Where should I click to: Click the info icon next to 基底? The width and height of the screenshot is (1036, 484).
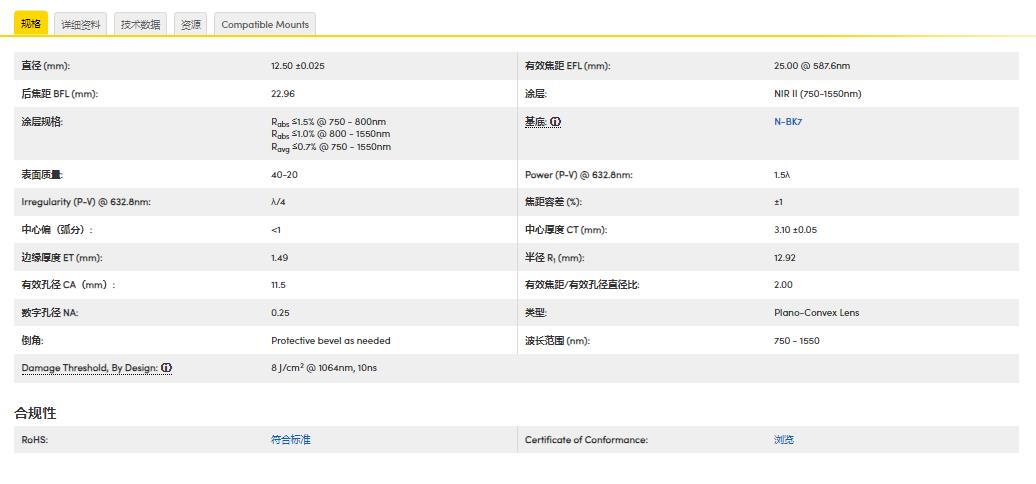556,122
